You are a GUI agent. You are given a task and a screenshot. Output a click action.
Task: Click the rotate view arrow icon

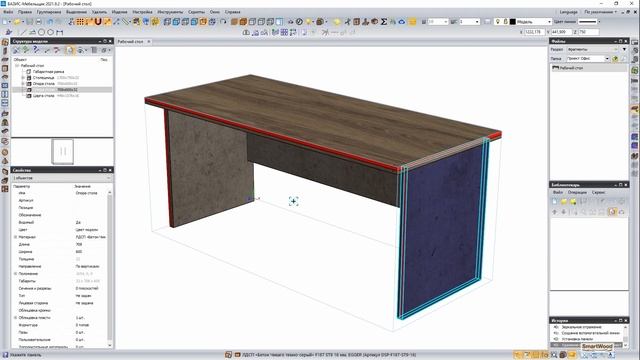click(223, 22)
